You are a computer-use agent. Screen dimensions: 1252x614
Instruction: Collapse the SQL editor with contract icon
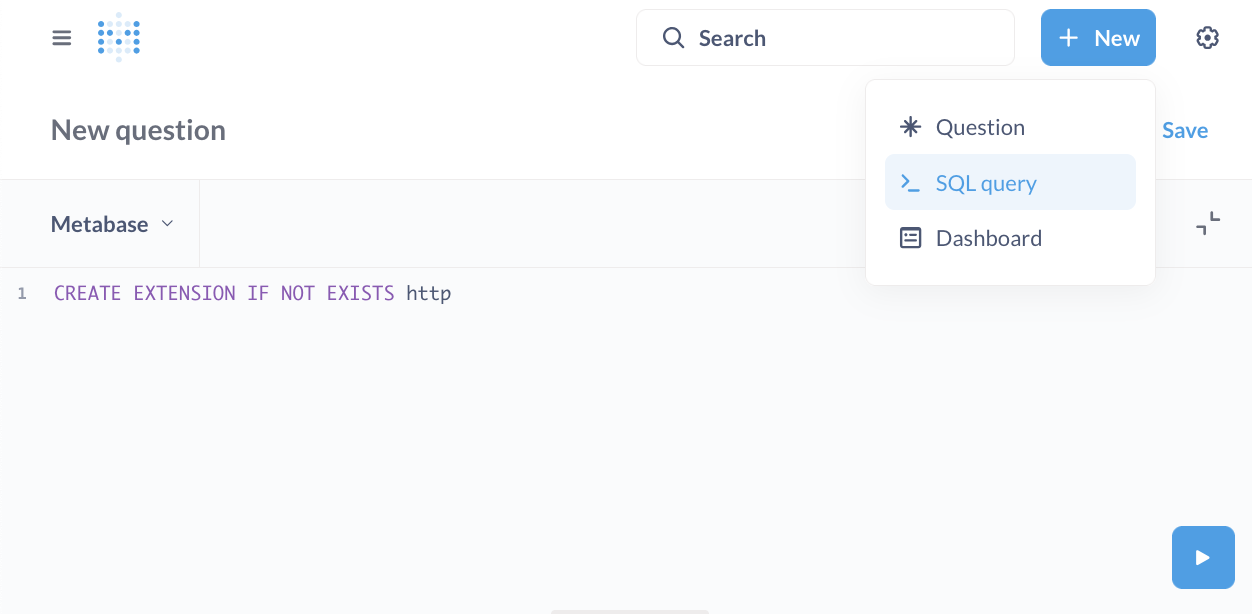[1208, 223]
